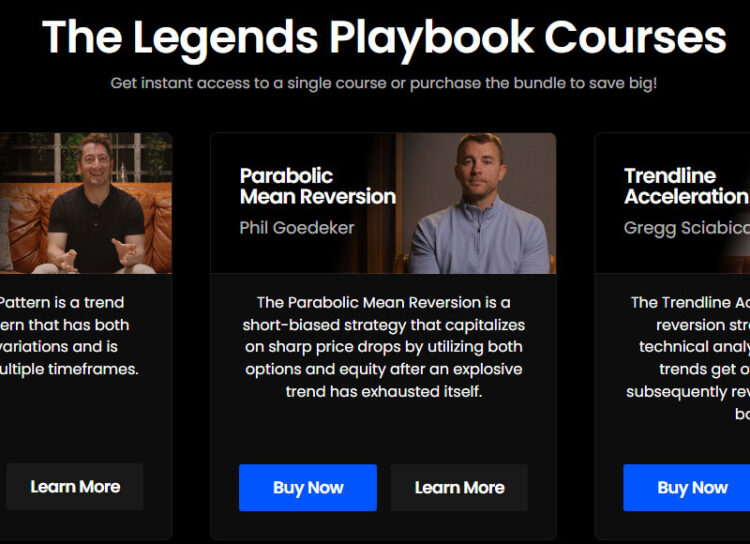The width and height of the screenshot is (750, 544).
Task: Click 'trend has exhausted itself' text line
Action: click(384, 391)
